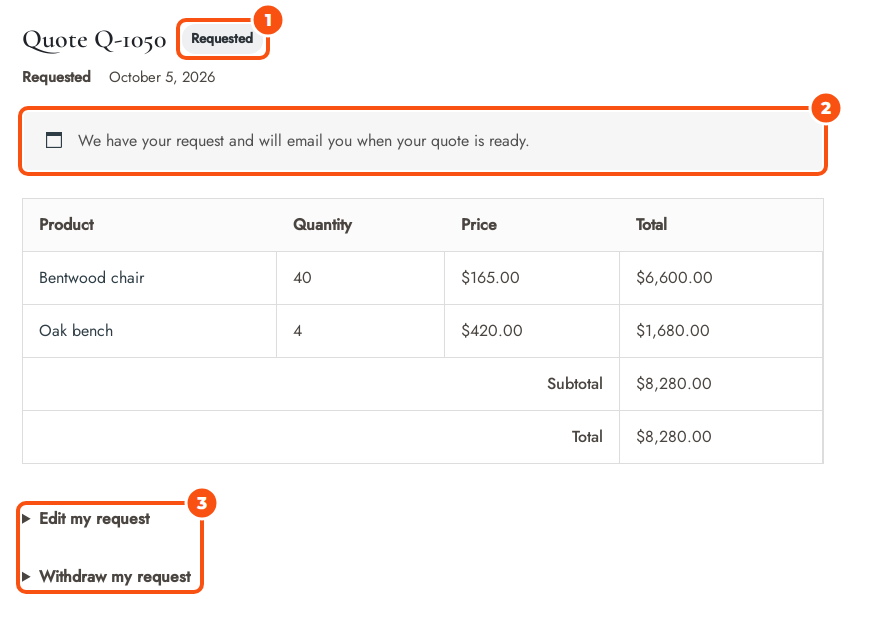Click the Price column header
Viewport: 874px width, 620px height.
[479, 224]
